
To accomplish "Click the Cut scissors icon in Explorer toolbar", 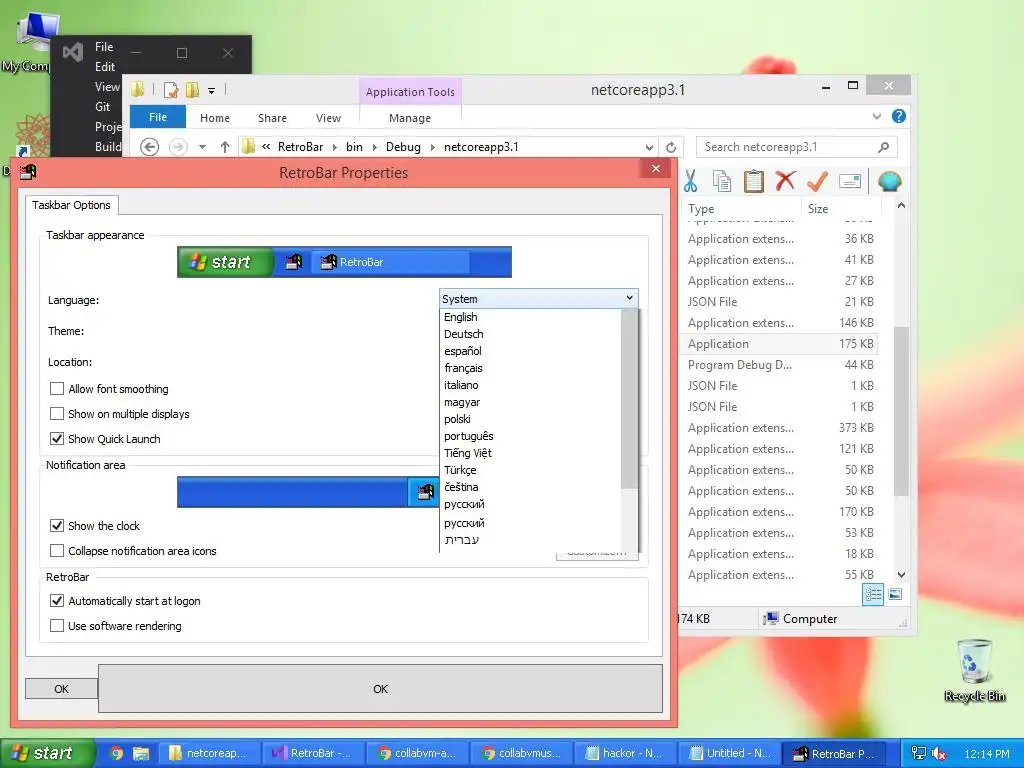I will coord(690,181).
